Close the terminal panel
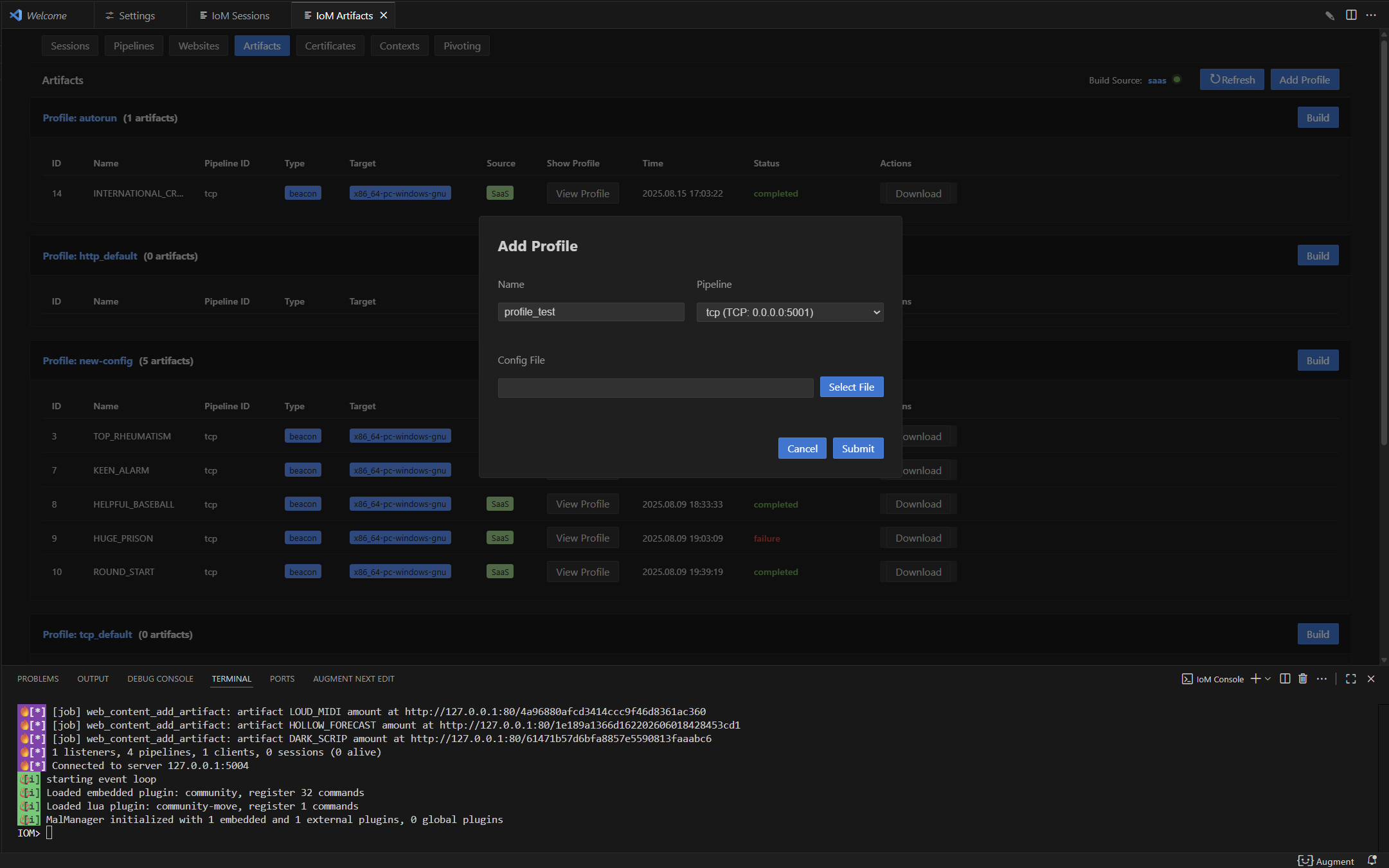1389x868 pixels. pyautogui.click(x=1371, y=678)
